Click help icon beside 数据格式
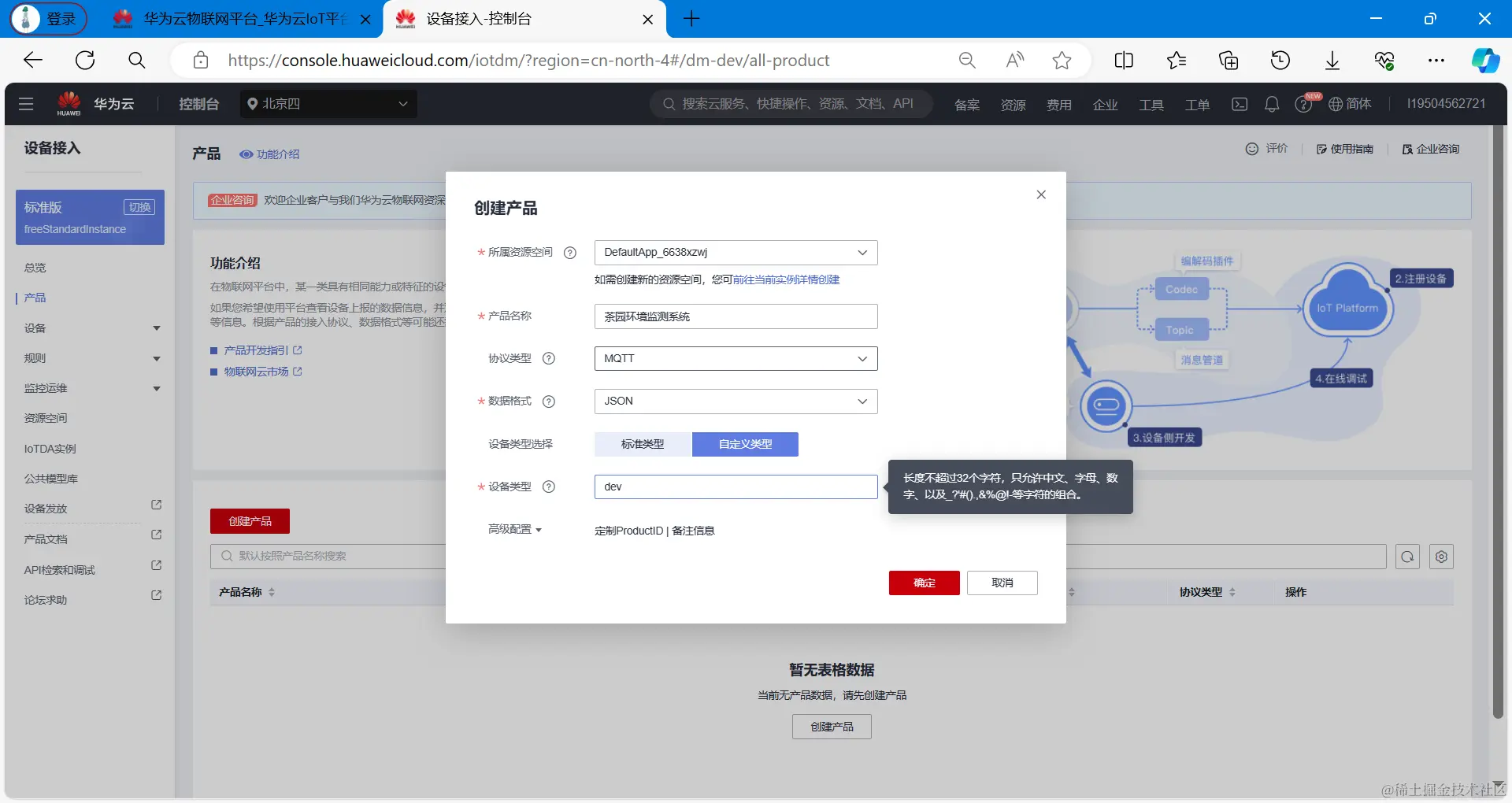 (549, 401)
